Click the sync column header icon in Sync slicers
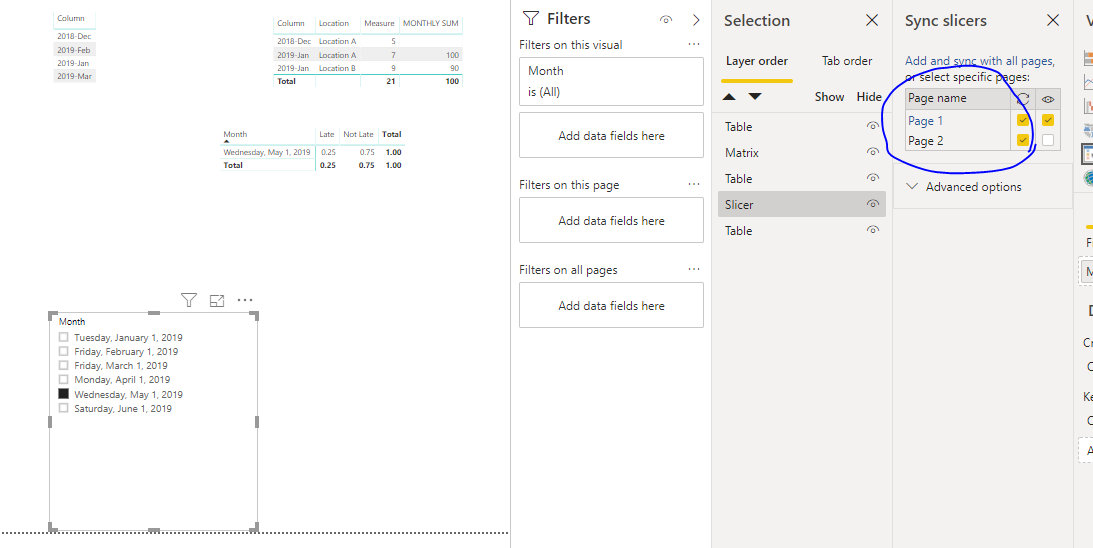1093x548 pixels. 1023,99
